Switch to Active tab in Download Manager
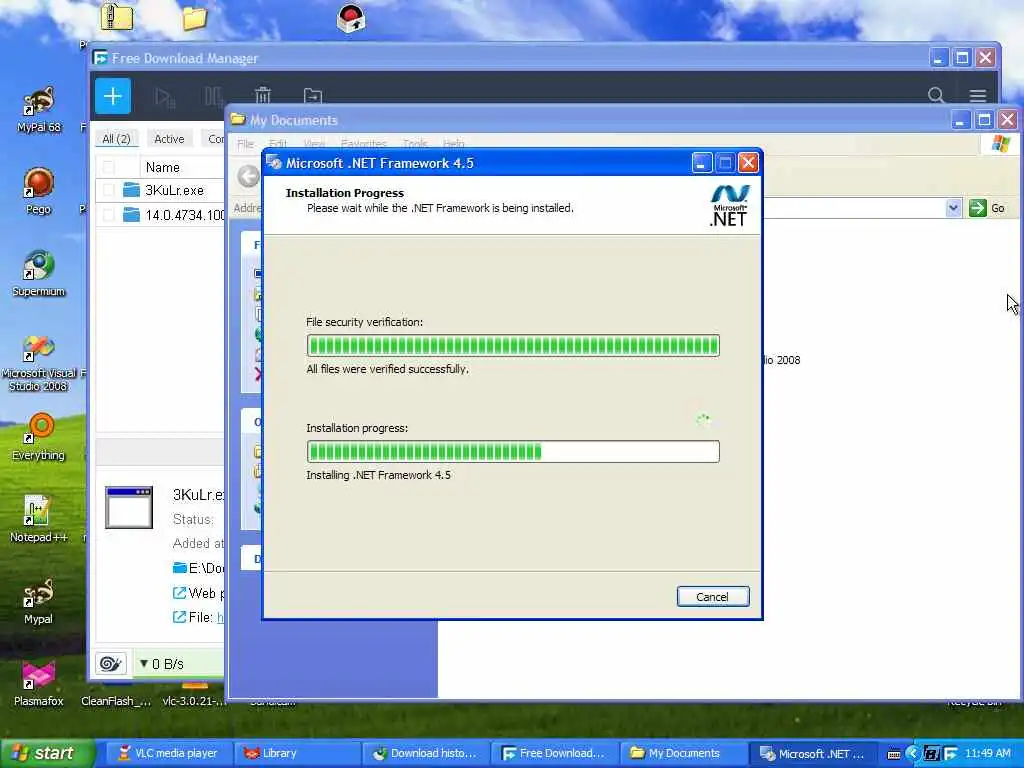 tap(169, 138)
